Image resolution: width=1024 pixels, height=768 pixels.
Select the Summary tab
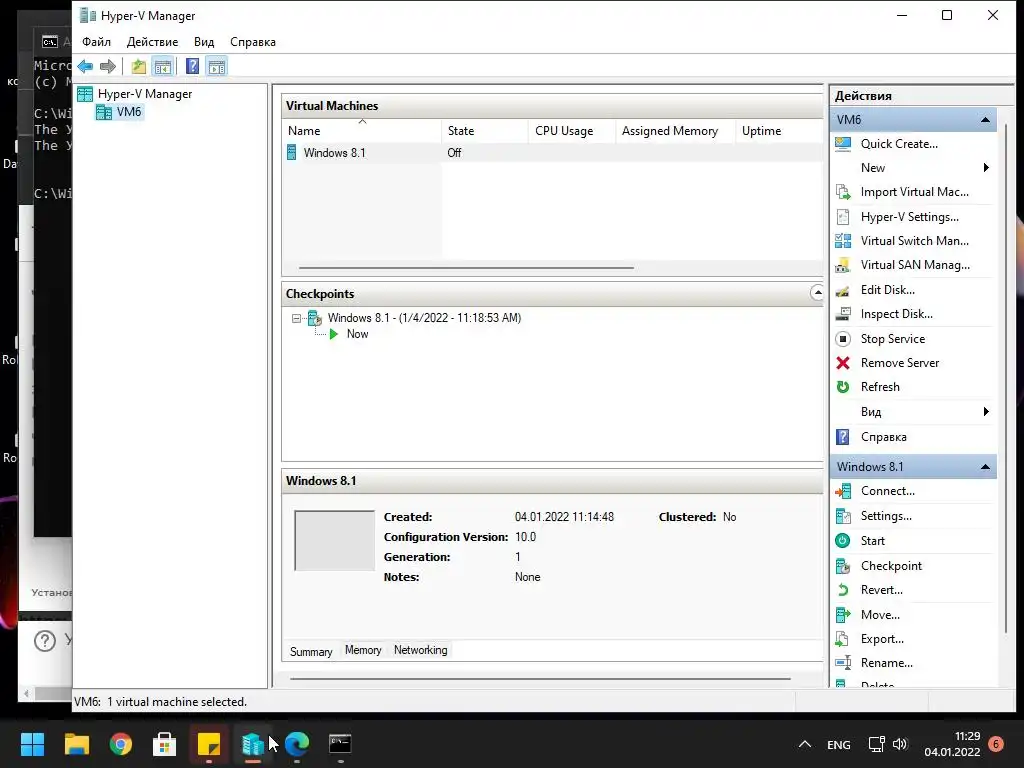point(311,651)
